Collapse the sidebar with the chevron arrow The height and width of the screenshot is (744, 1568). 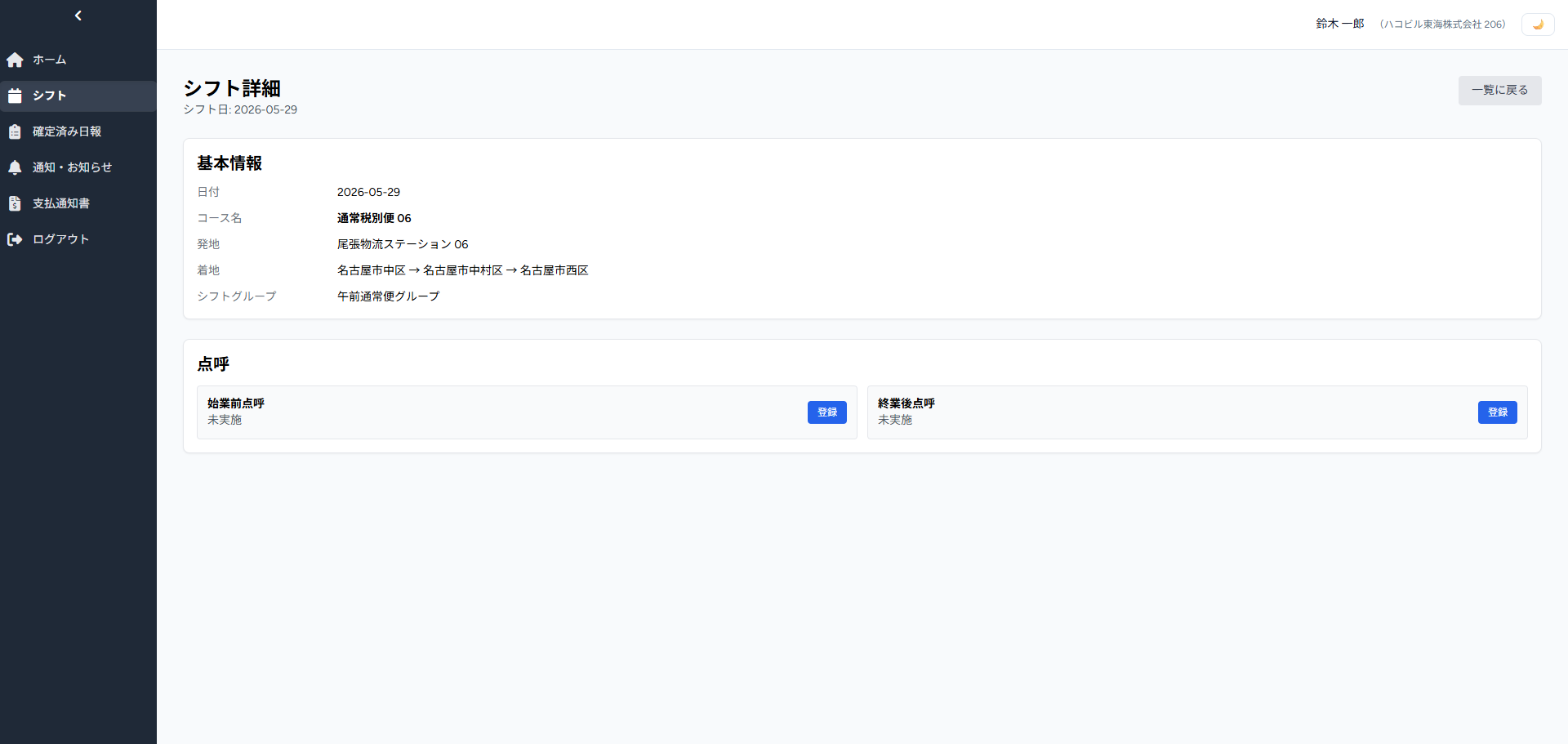point(78,16)
